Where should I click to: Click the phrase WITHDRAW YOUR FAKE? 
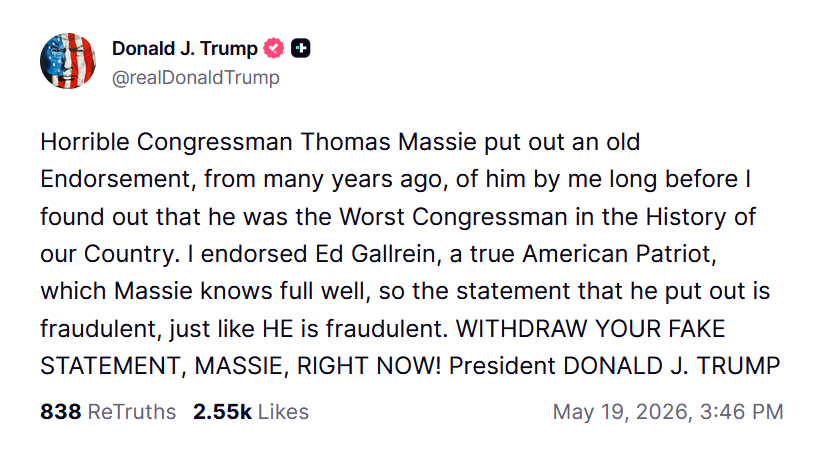590,329
